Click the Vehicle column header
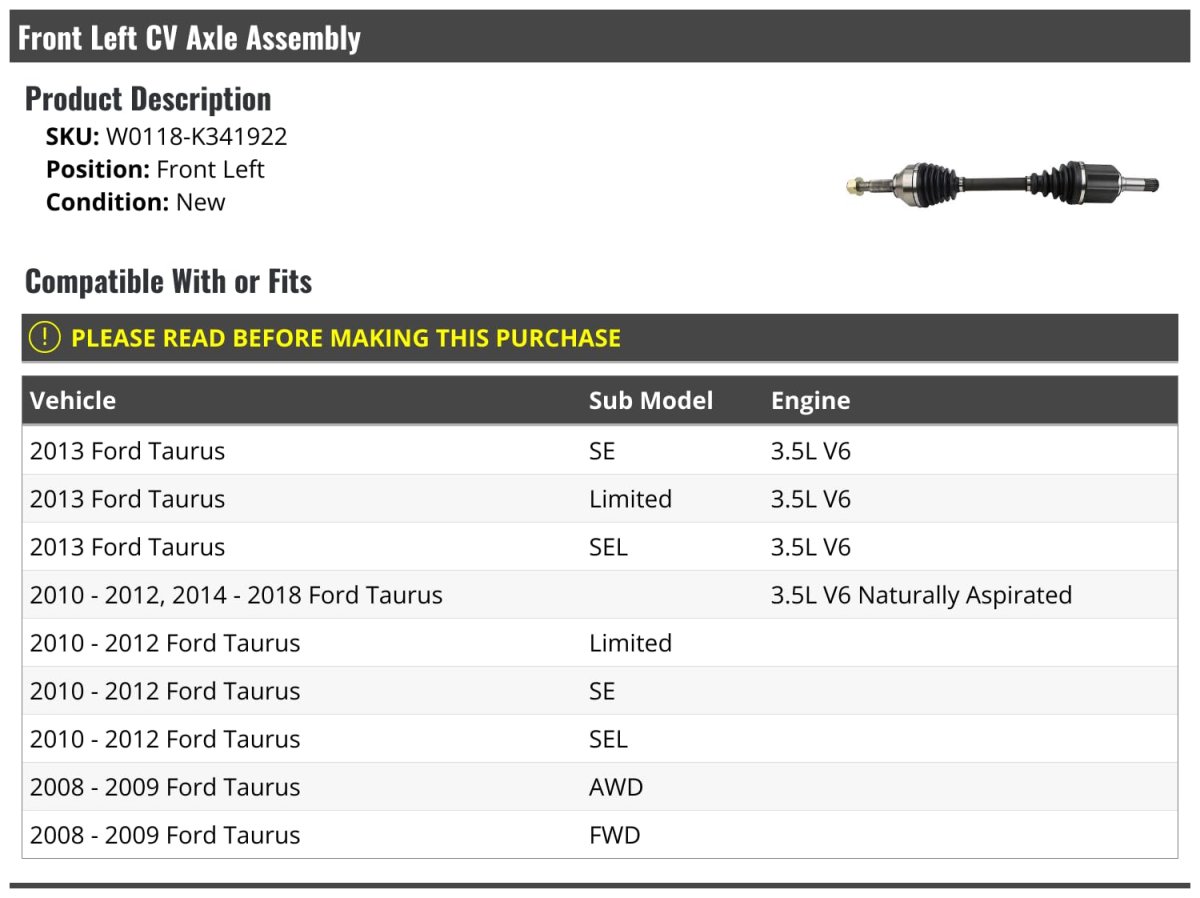Viewport: 1200px width, 898px height. coord(73,401)
